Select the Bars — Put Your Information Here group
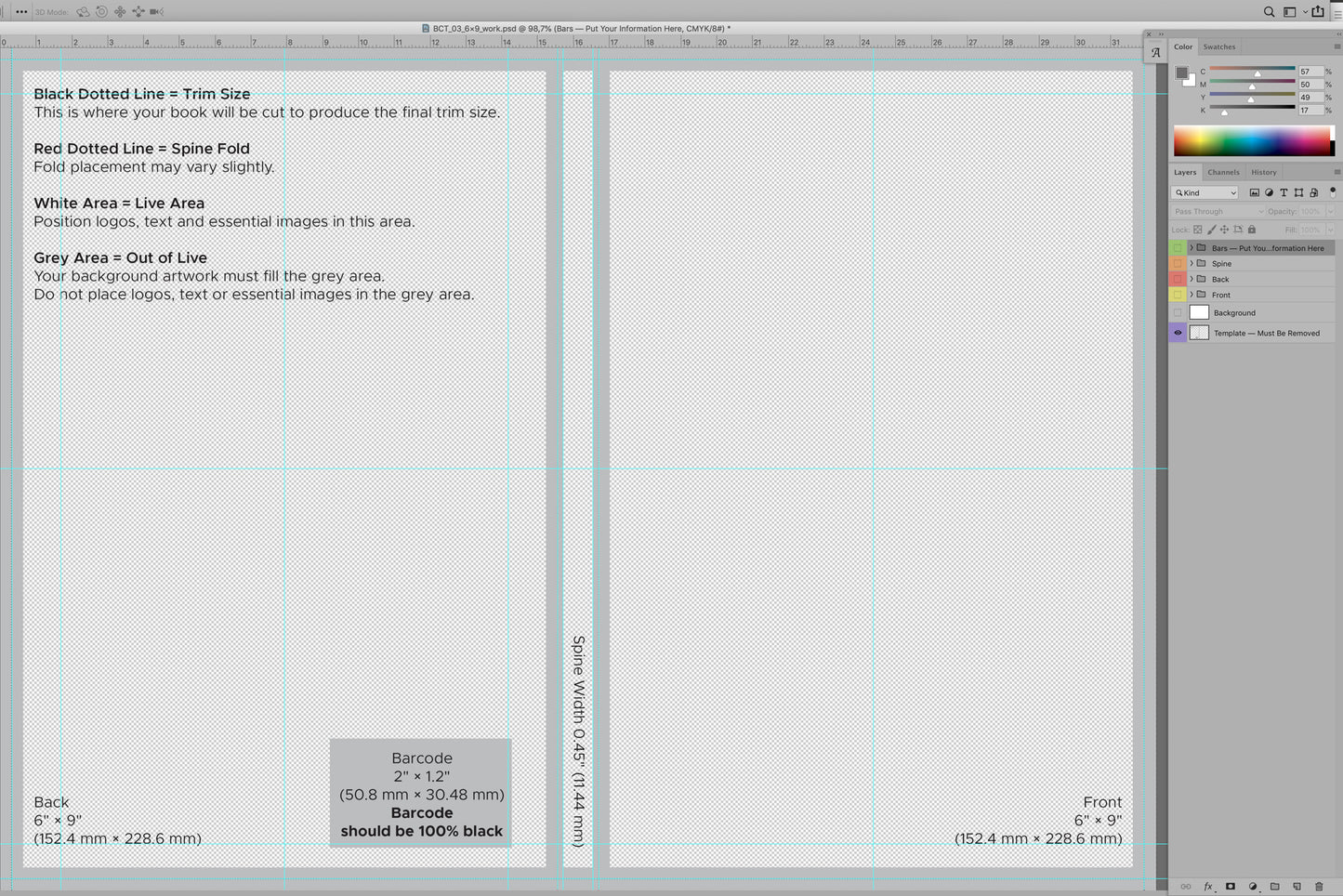 pos(1268,248)
